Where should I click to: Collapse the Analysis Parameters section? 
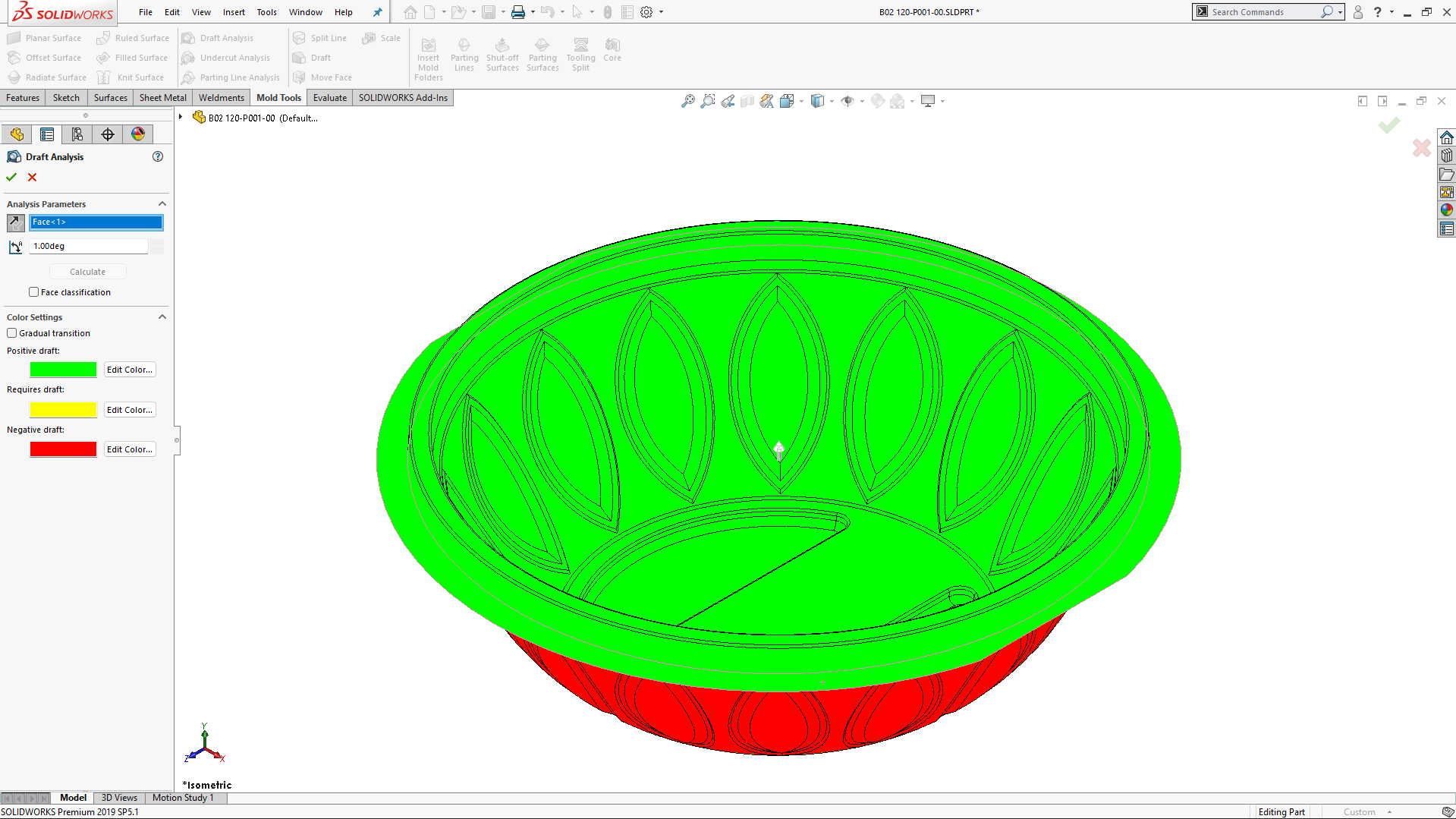pos(162,204)
